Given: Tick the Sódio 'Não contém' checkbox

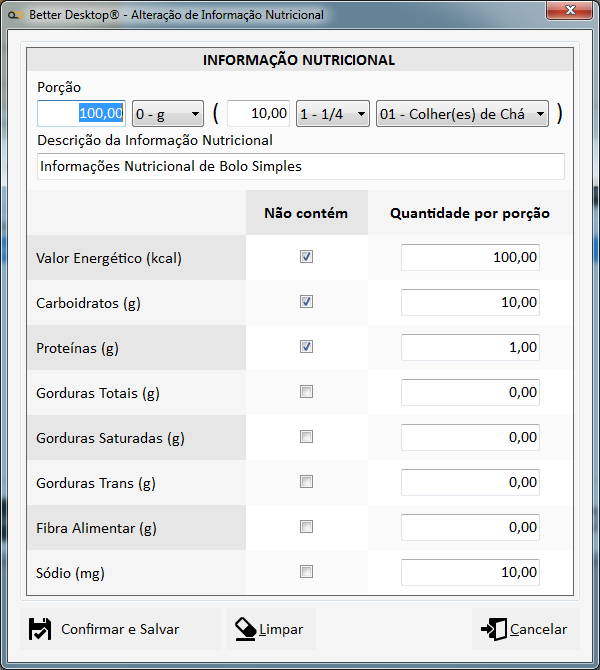Looking at the screenshot, I should pos(307,572).
